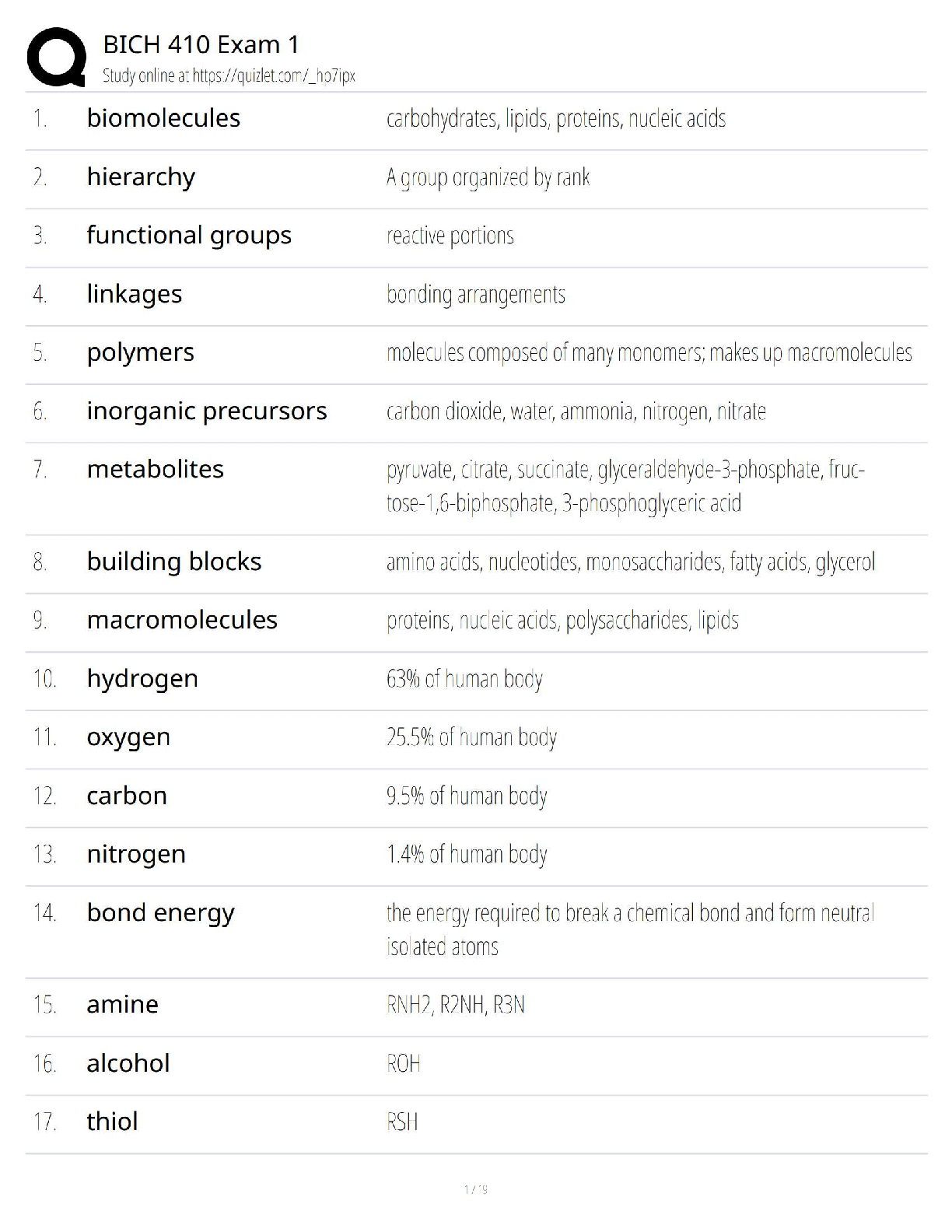
Task: Select the oxygen term
Action: pos(128,737)
